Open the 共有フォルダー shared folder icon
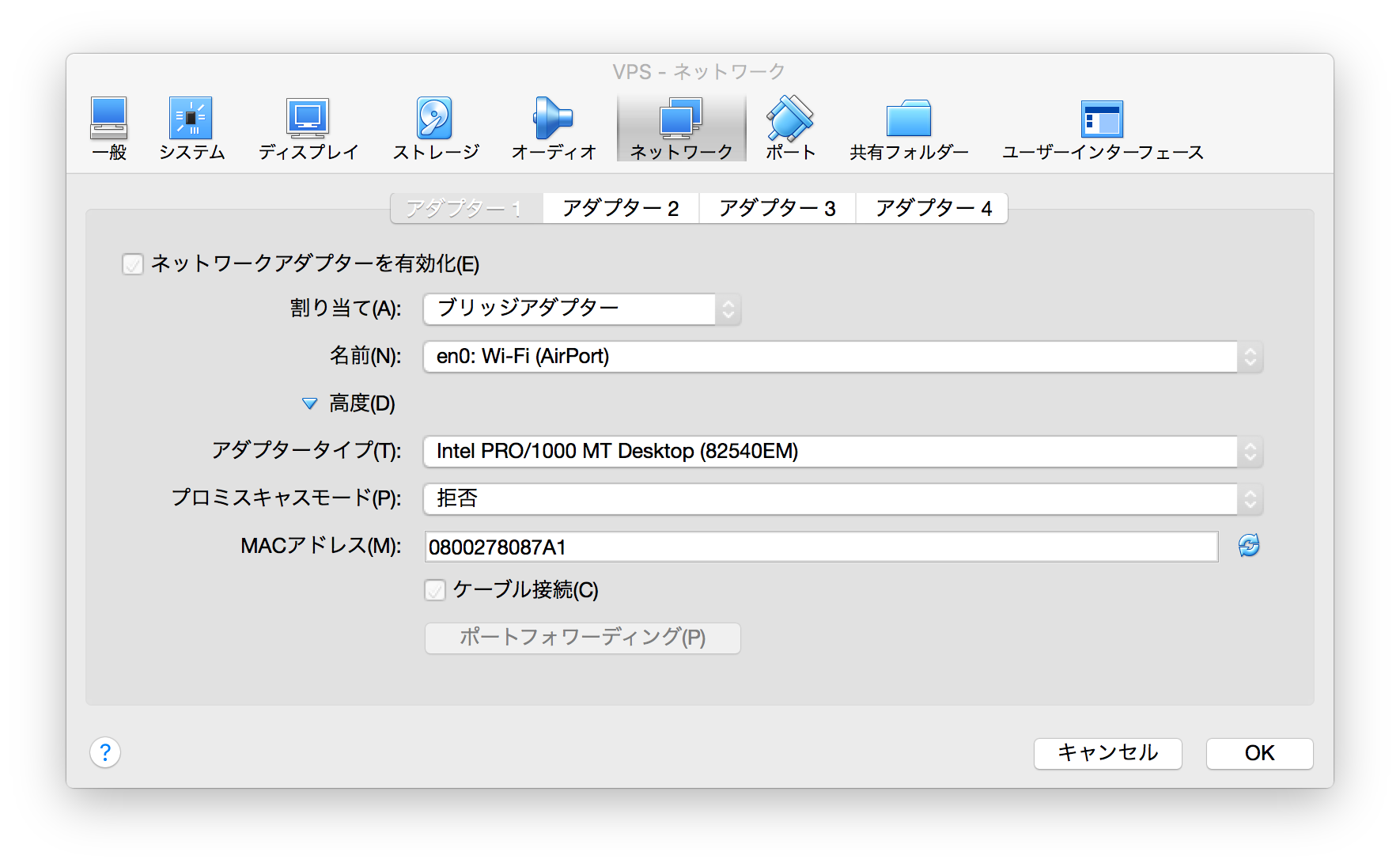 pyautogui.click(x=908, y=119)
